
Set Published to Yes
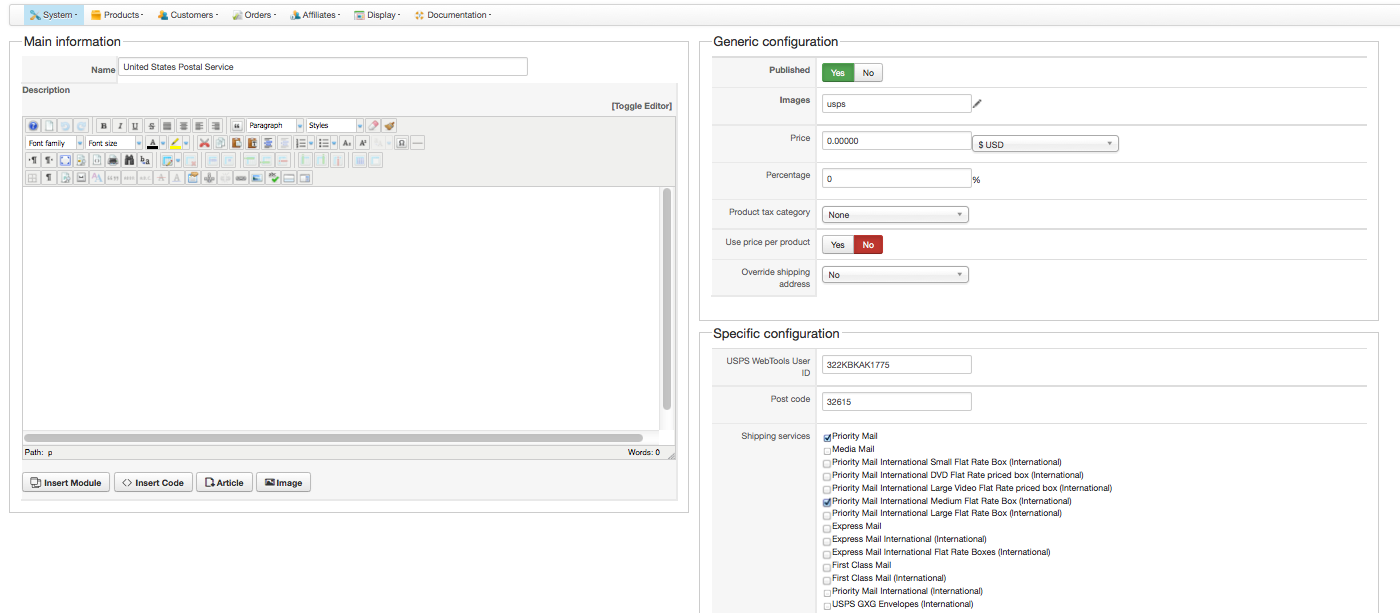tap(838, 73)
